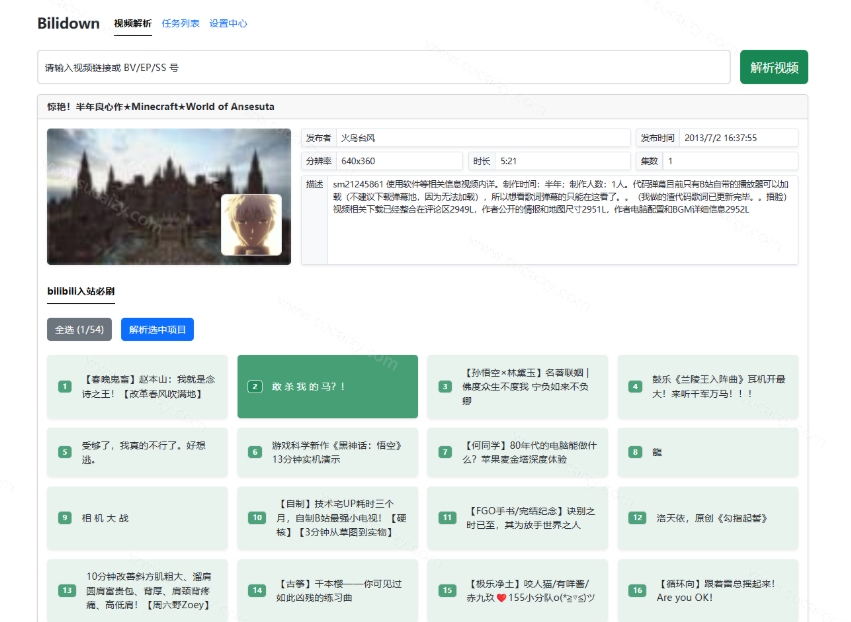This screenshot has width=851, height=622.
Task: Select card 5 受够了，我真的不行了
Action: (137, 452)
